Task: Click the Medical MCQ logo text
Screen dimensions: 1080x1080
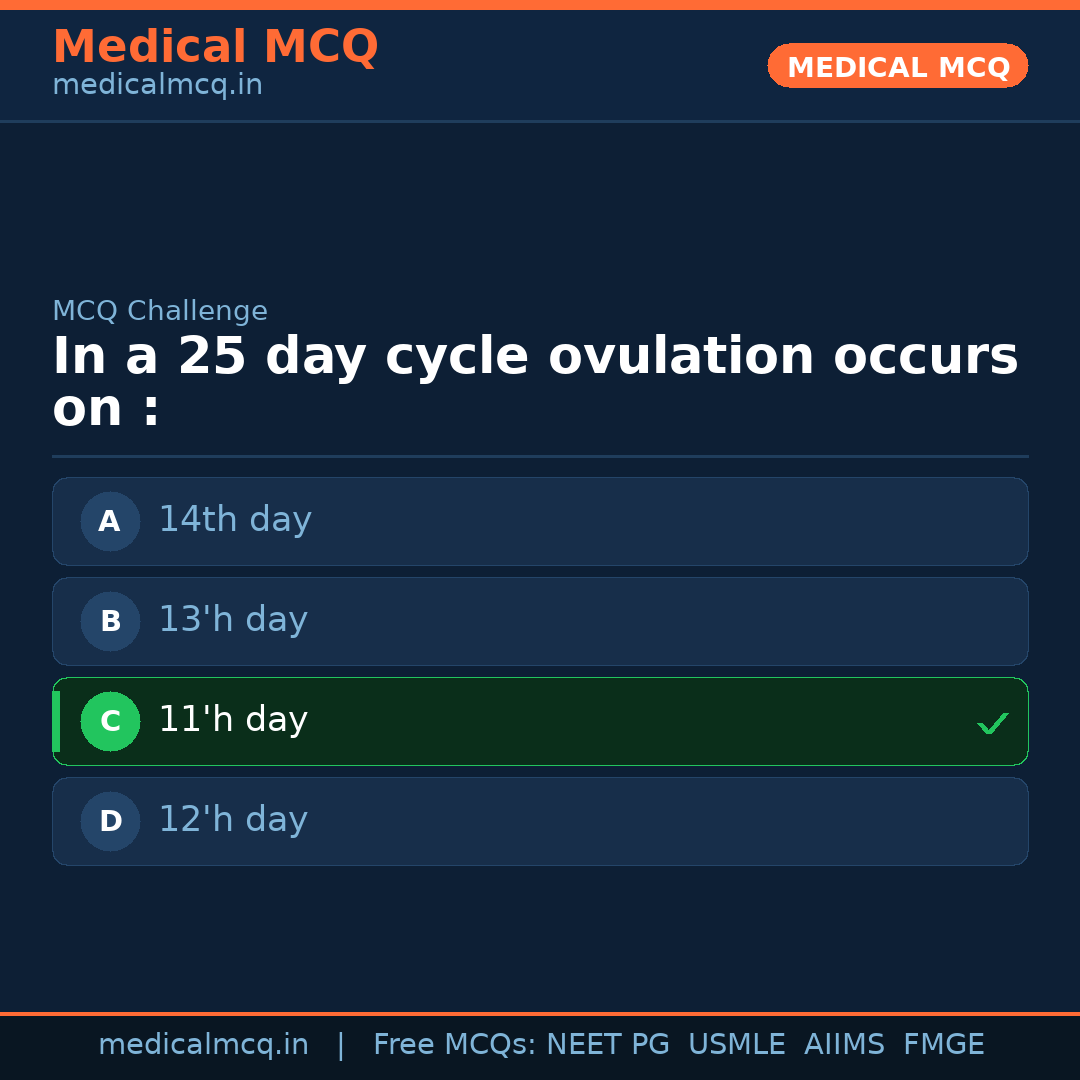Action: (215, 46)
